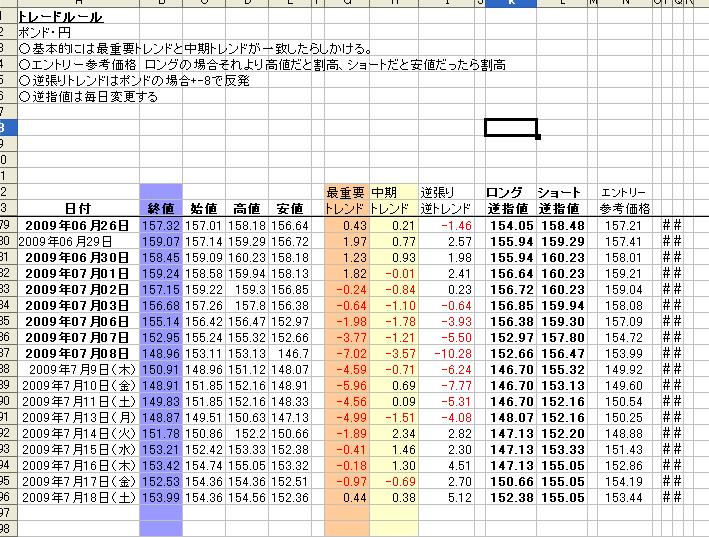The width and height of the screenshot is (709, 537).
Task: Select the 中期トレンド heading cell
Action: 391,201
